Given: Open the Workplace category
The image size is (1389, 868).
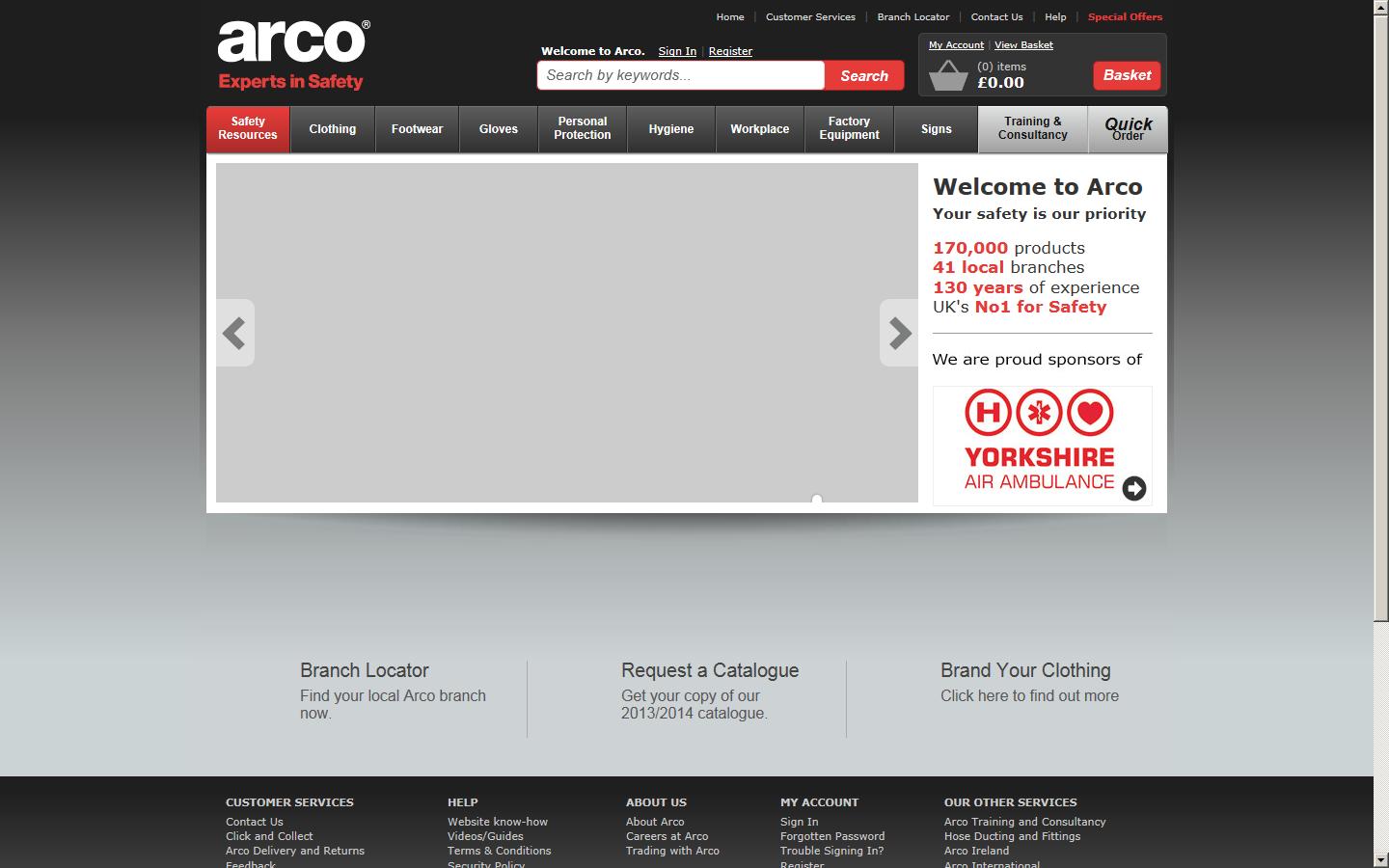Looking at the screenshot, I should [x=760, y=128].
